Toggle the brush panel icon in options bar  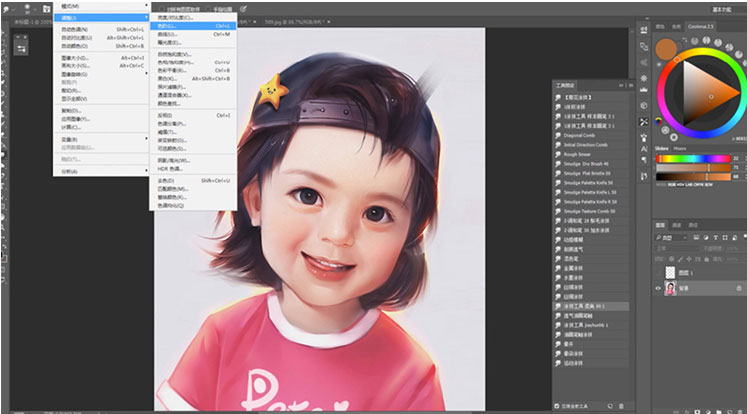(46, 9)
